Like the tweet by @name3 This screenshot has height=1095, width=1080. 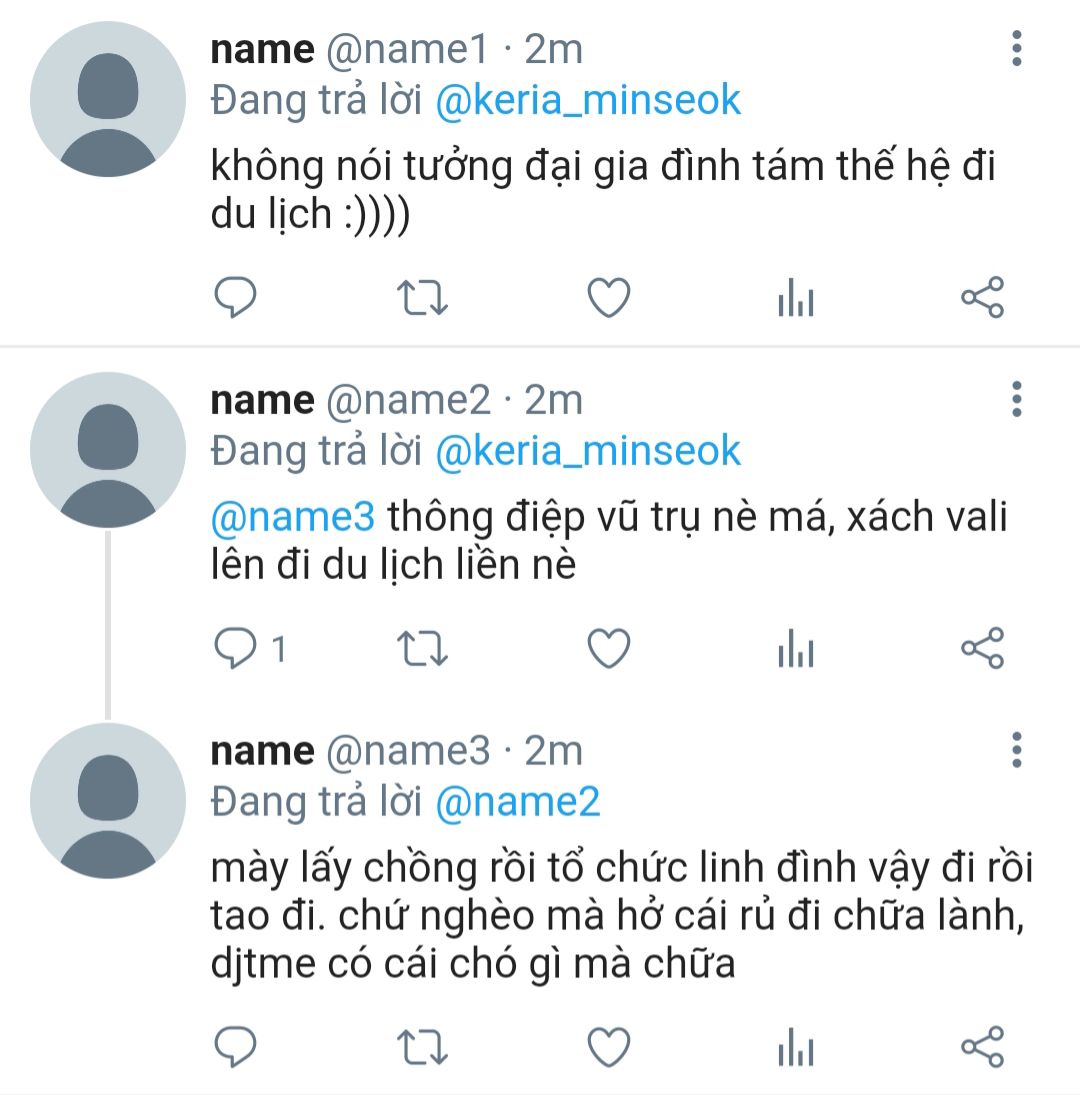(608, 1047)
